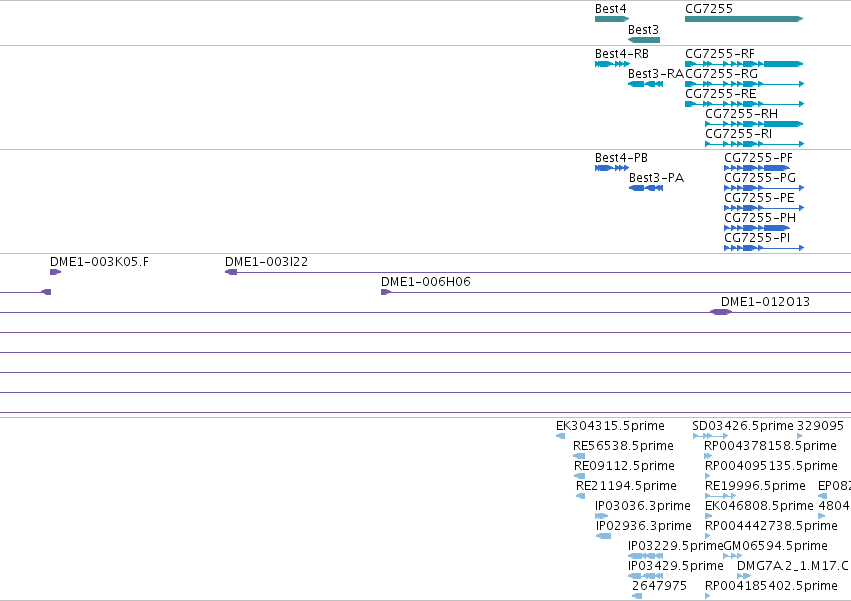
Task: Click DME1-003I22 purple arrow glyph
Action: click(231, 272)
